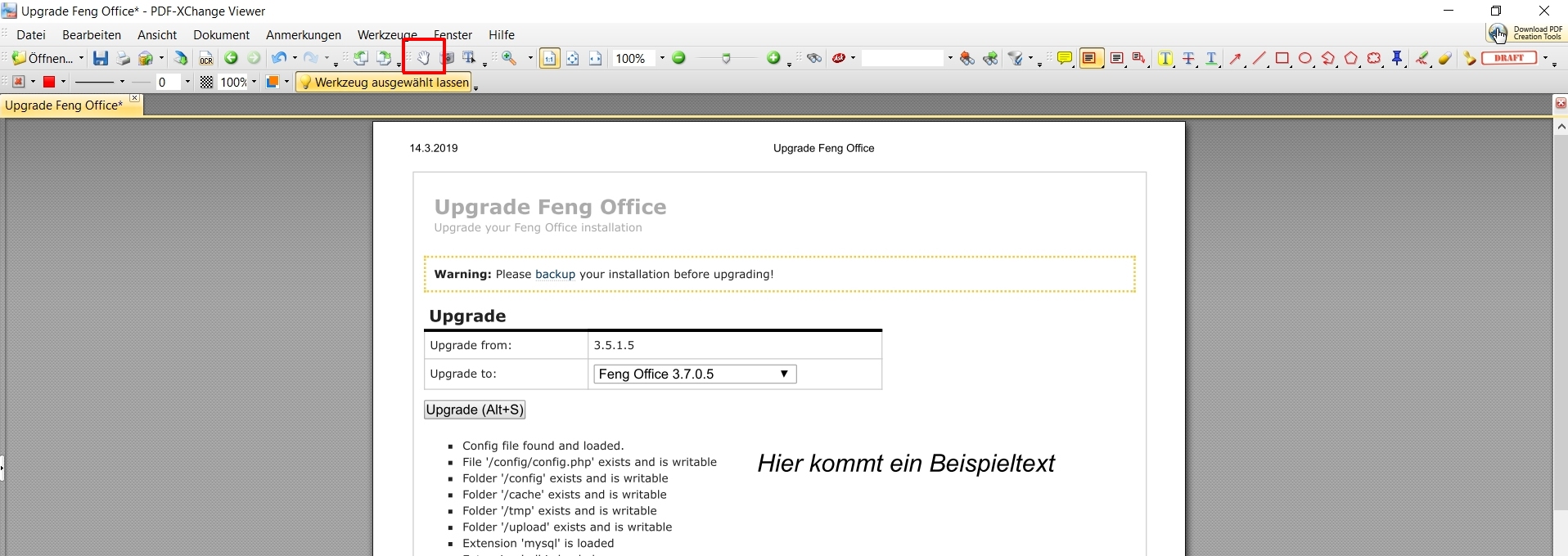
Task: Select the Text Box tool
Action: pos(1116,58)
